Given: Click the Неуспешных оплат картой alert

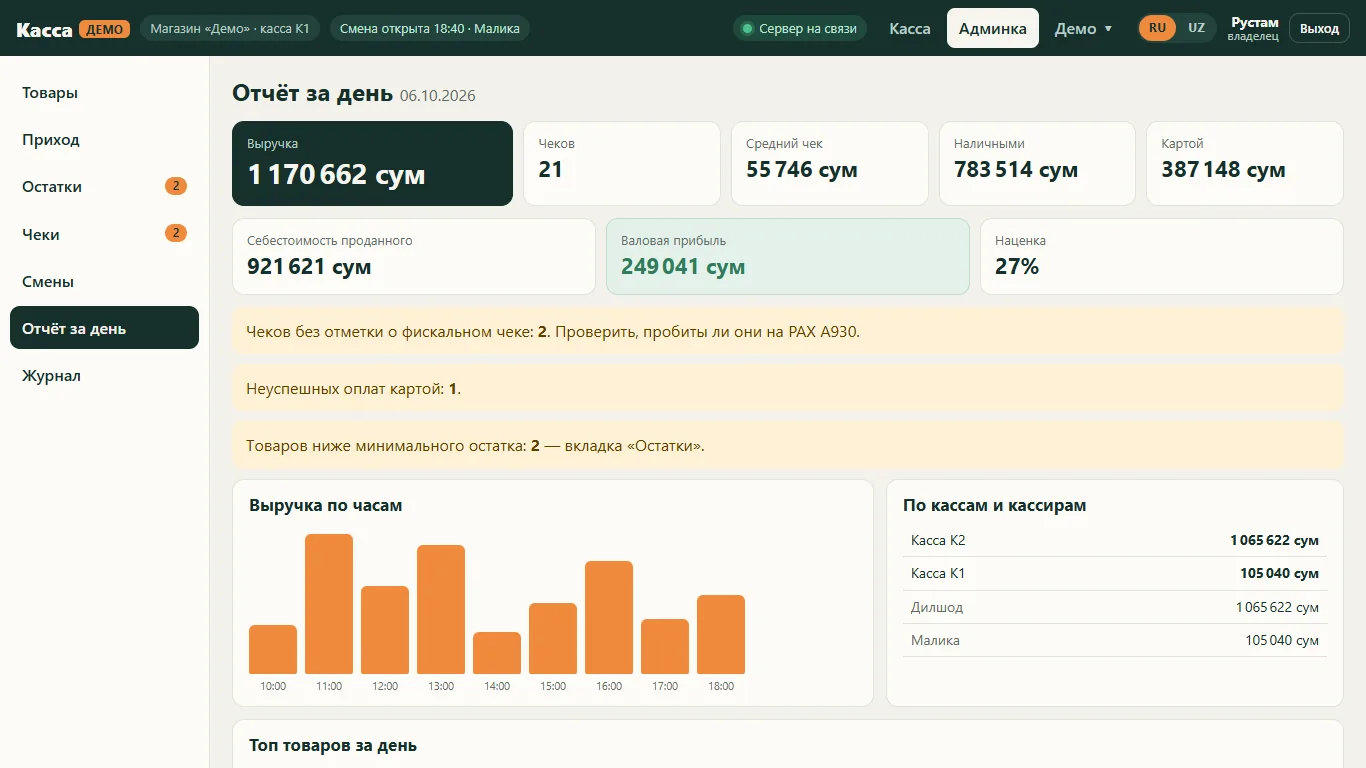Looking at the screenshot, I should point(788,388).
